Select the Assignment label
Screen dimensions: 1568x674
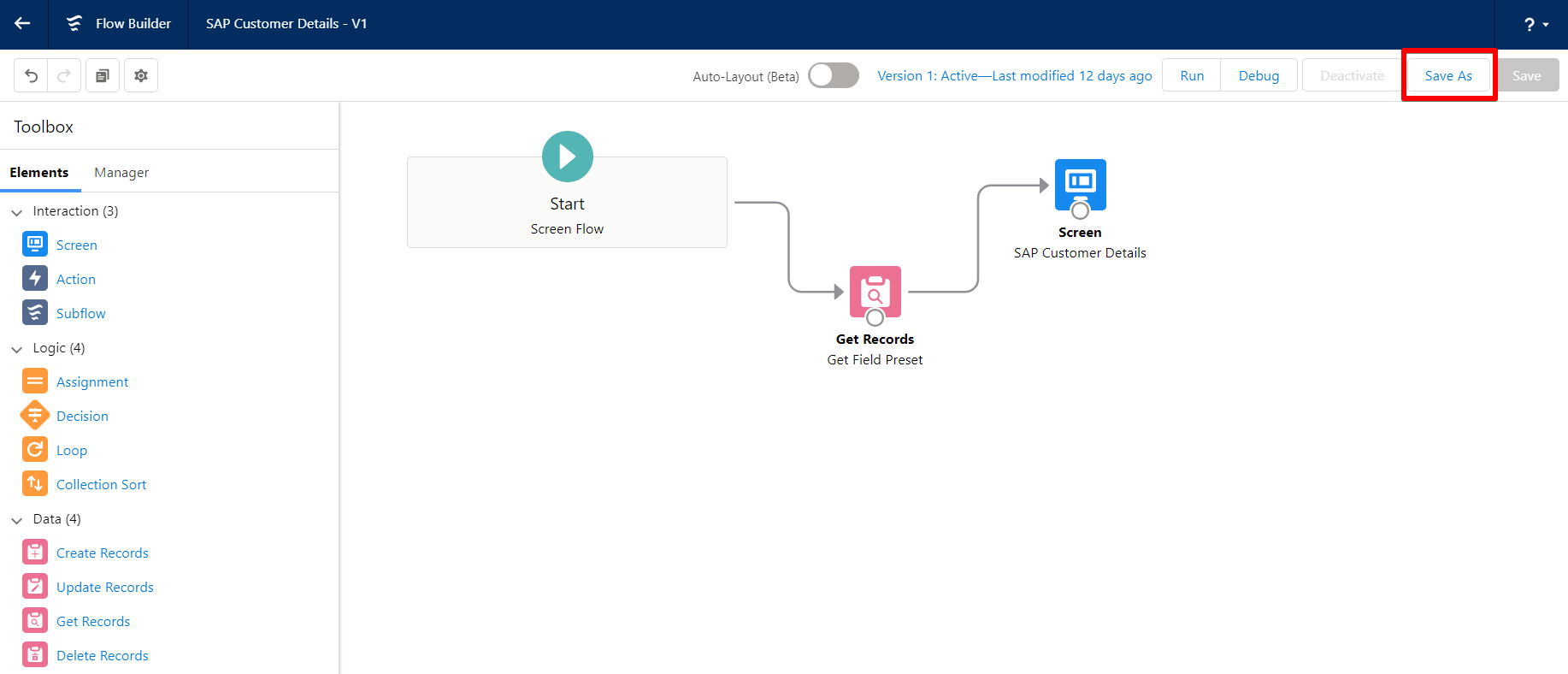pos(92,381)
